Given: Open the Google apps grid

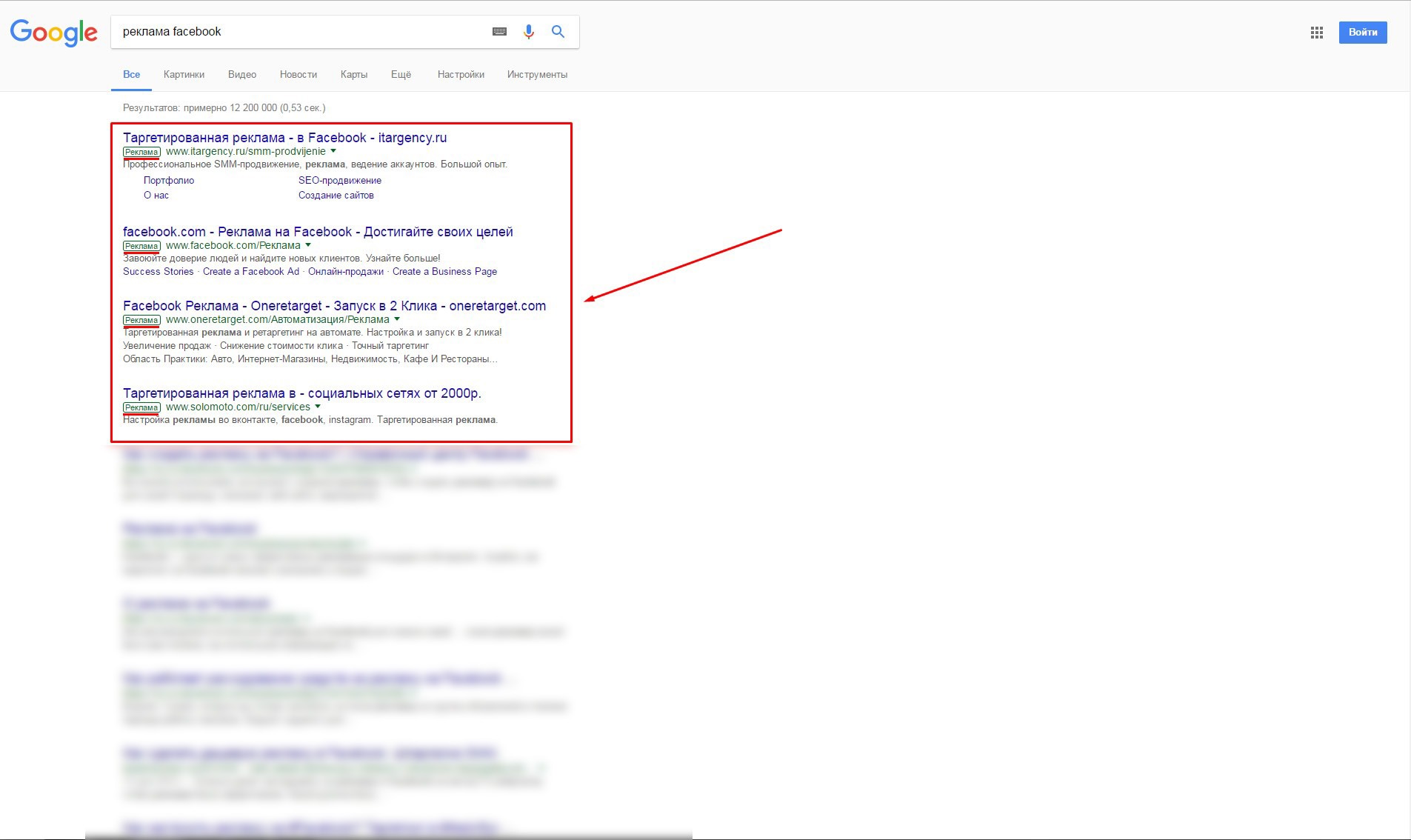Looking at the screenshot, I should pyautogui.click(x=1316, y=33).
